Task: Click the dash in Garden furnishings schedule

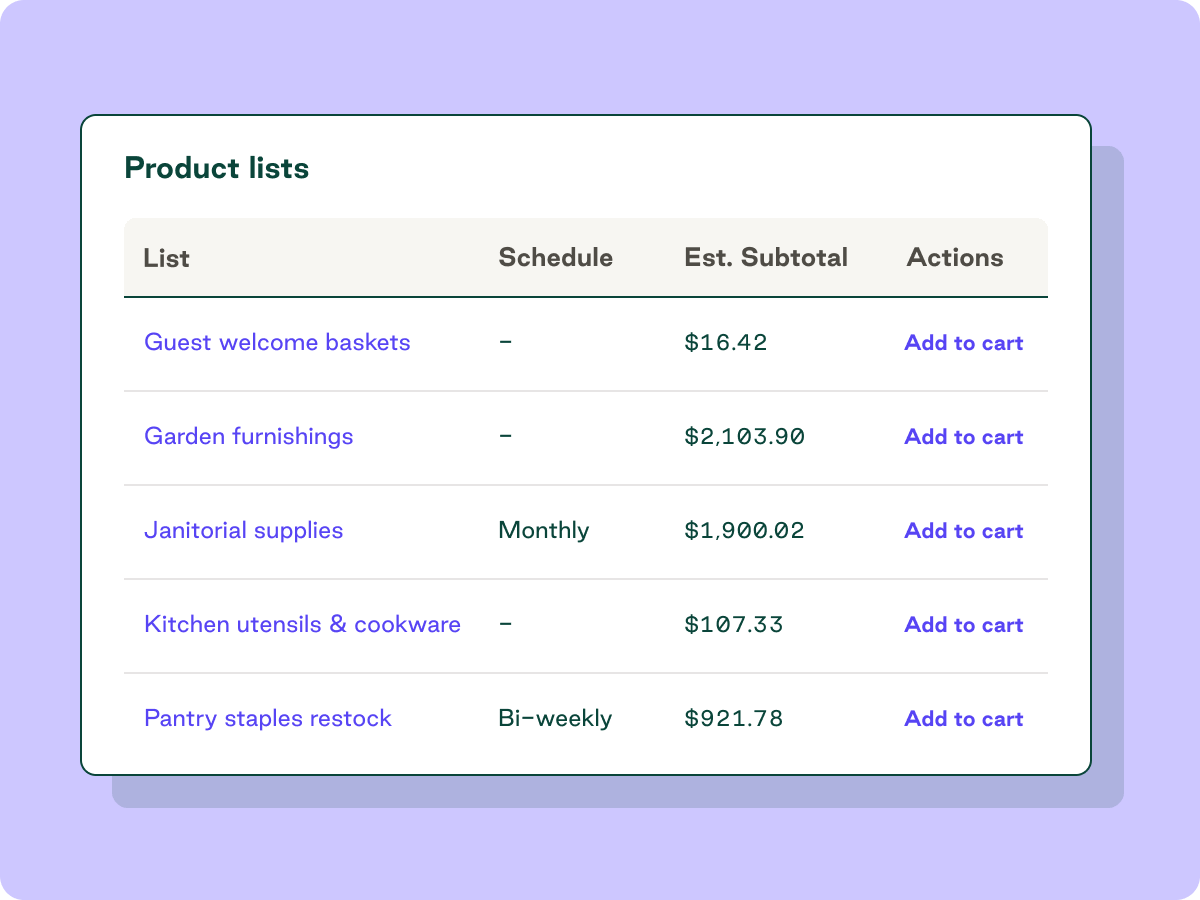Action: (505, 436)
